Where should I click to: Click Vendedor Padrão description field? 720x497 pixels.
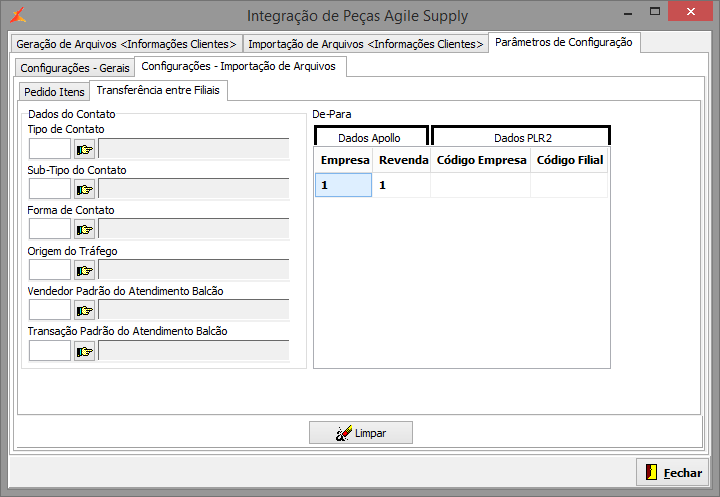[194, 311]
